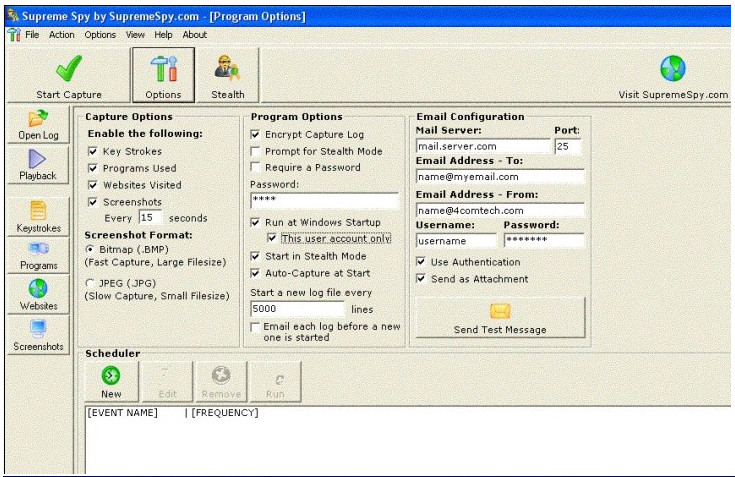Image resolution: width=735 pixels, height=477 pixels.
Task: Open Log from the sidebar
Action: pyautogui.click(x=38, y=125)
